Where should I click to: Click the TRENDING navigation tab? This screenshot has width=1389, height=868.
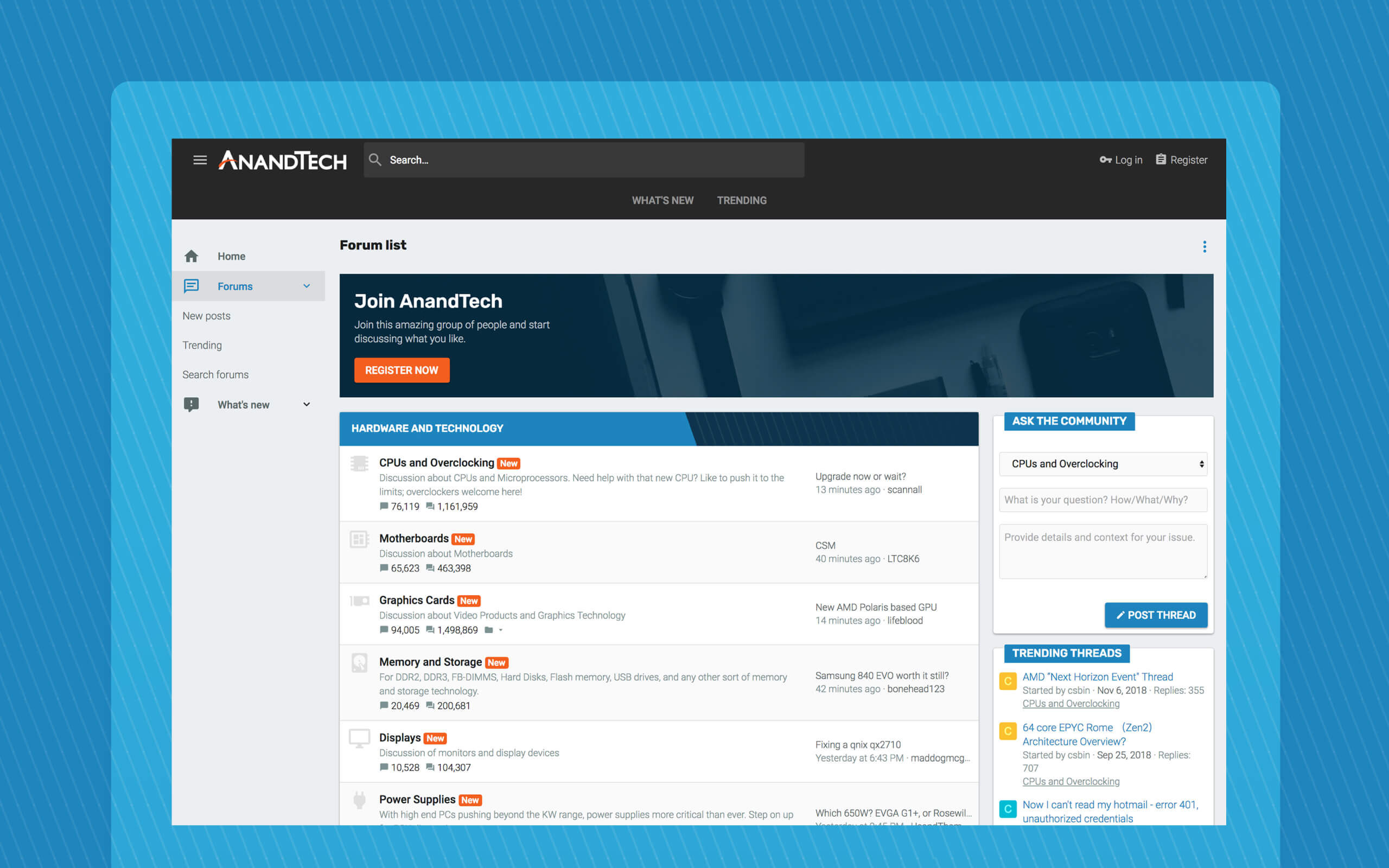pos(742,200)
